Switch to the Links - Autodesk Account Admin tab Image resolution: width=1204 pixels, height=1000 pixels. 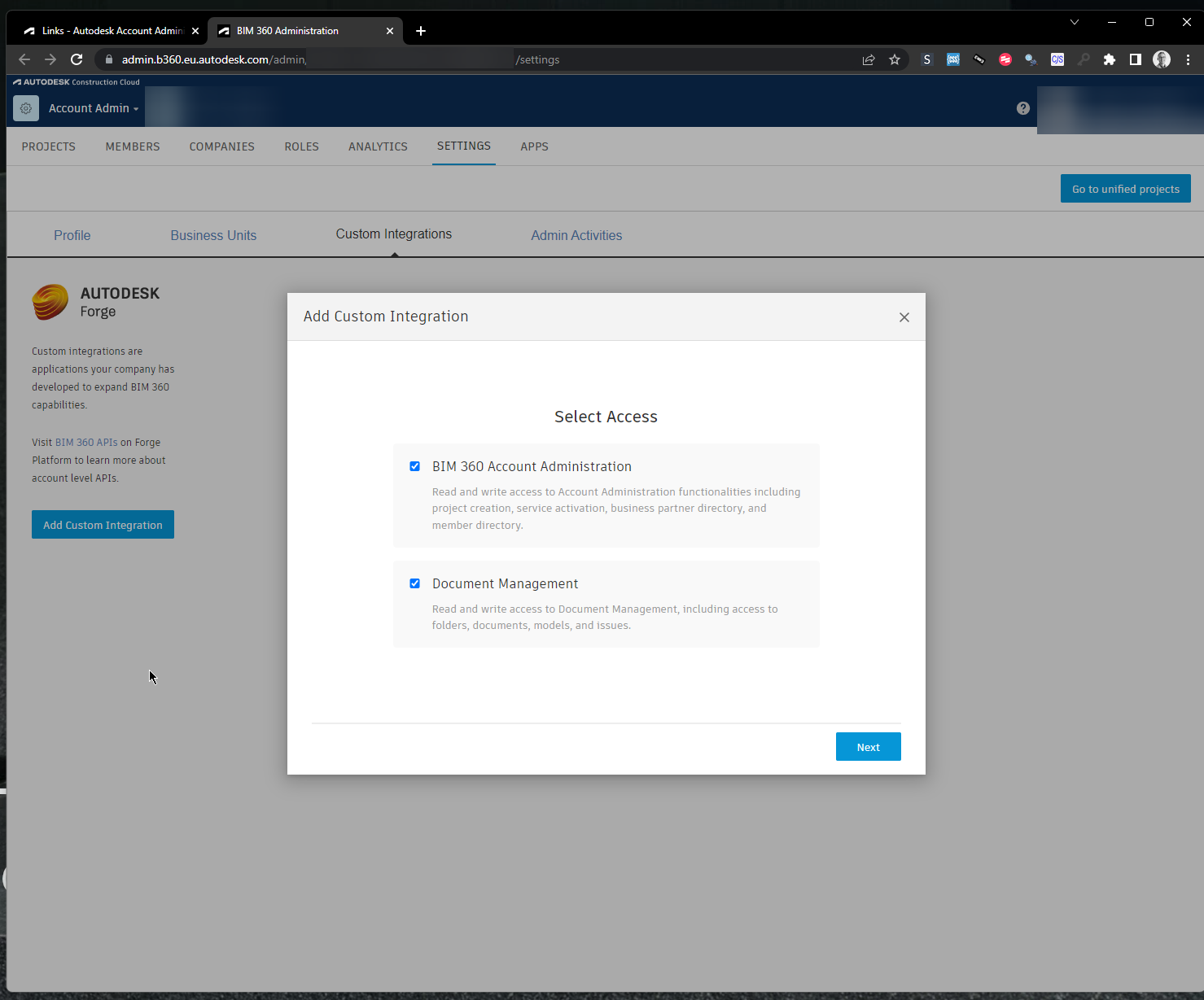click(112, 31)
